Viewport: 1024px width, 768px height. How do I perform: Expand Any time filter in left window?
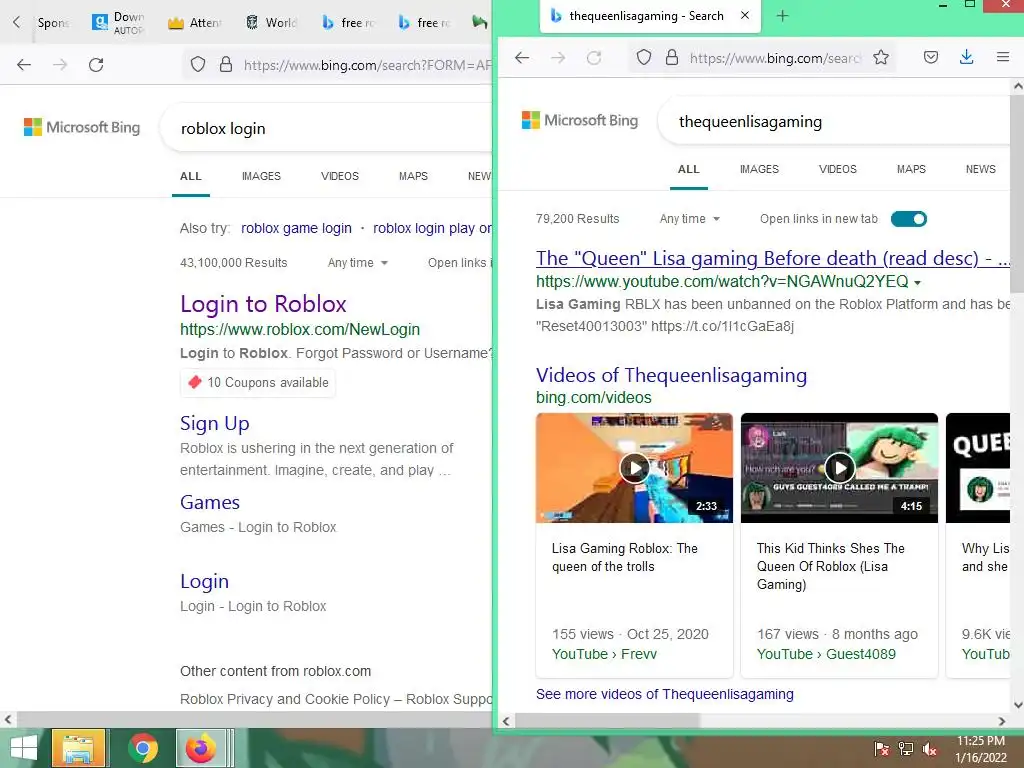[x=358, y=263]
